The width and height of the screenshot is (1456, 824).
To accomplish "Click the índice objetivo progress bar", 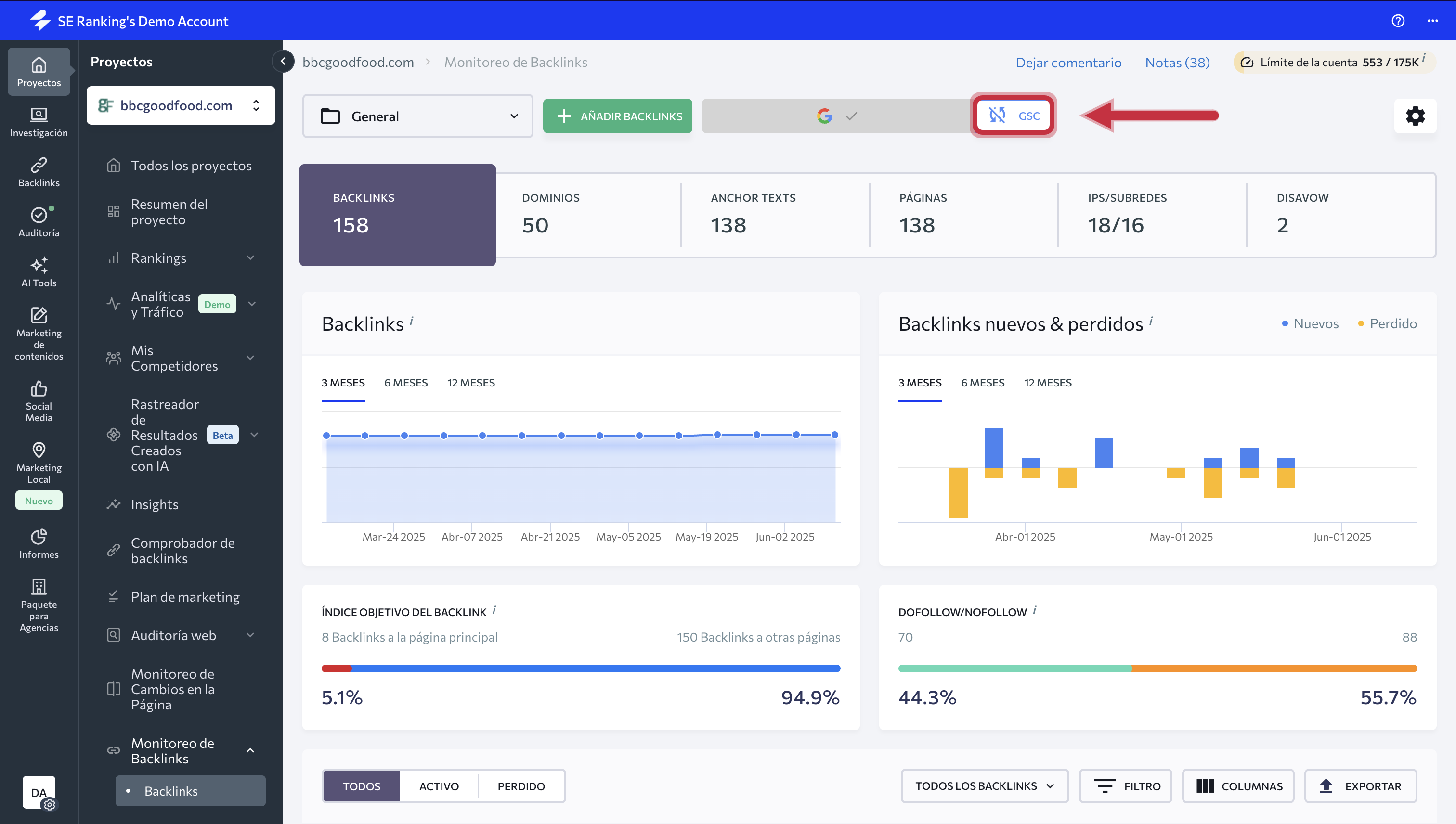I will coord(581,669).
